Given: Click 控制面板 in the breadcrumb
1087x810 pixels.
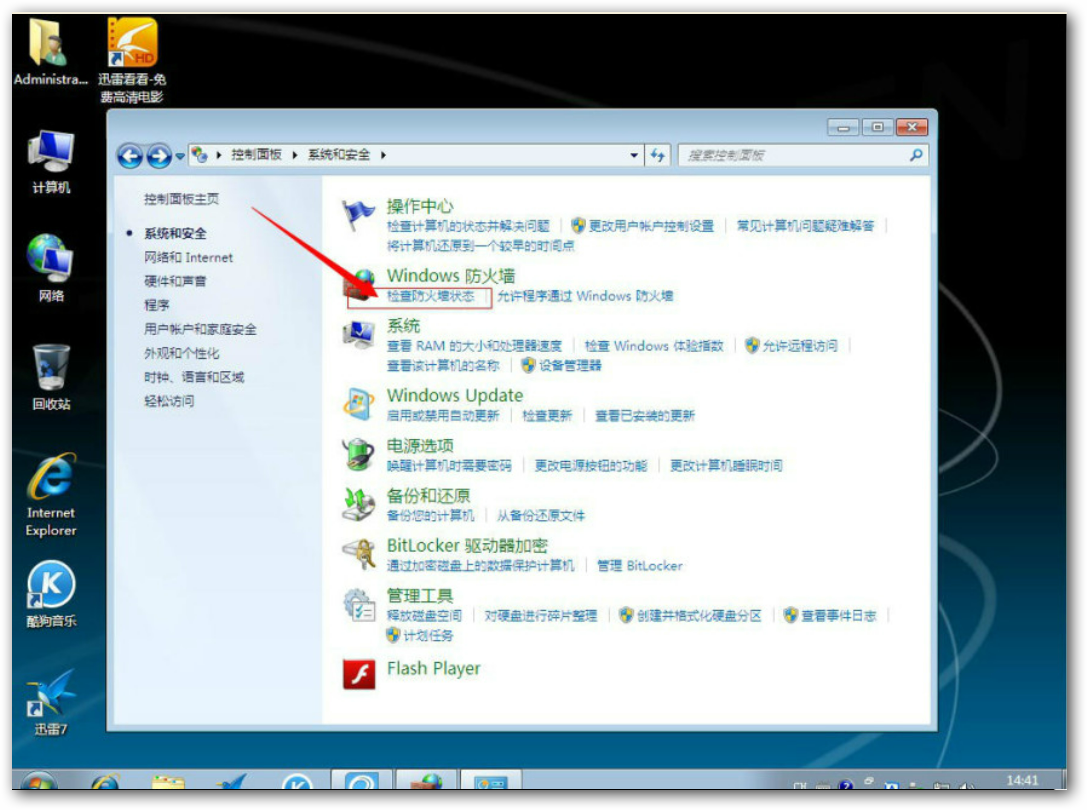Looking at the screenshot, I should 256,155.
